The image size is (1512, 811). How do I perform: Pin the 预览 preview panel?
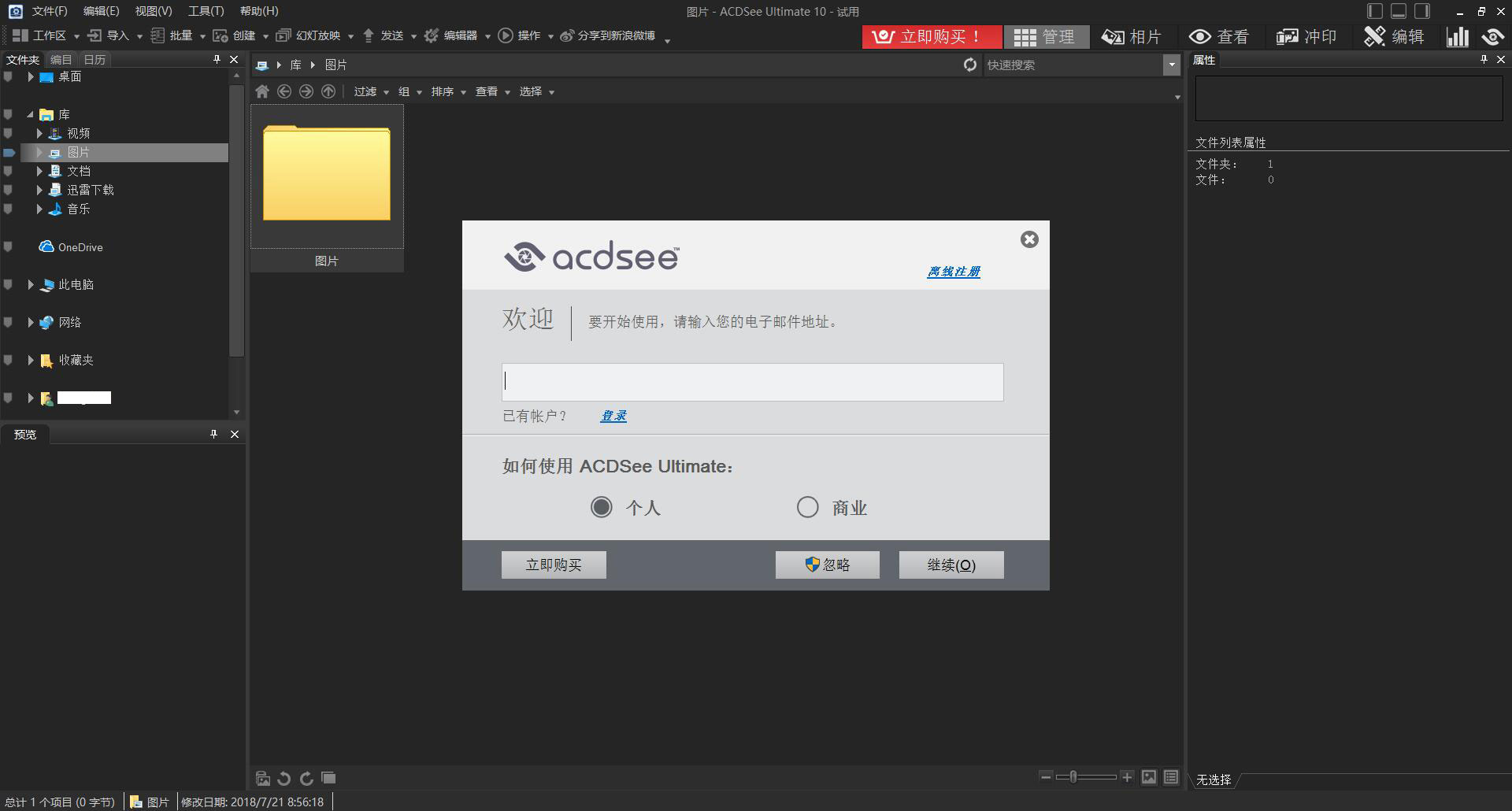pyautogui.click(x=213, y=434)
